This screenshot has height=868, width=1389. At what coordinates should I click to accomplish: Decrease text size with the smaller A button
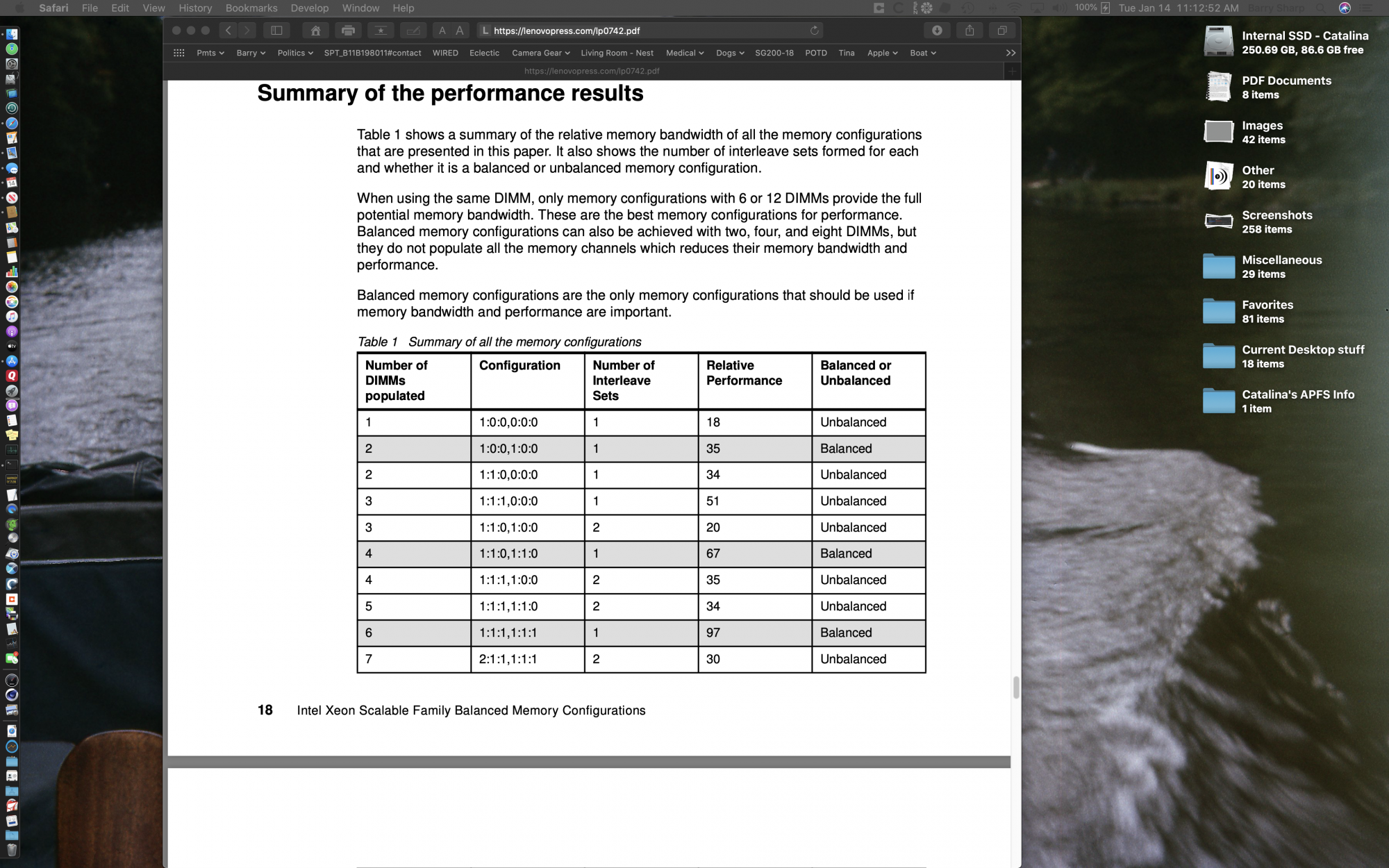[x=442, y=31]
